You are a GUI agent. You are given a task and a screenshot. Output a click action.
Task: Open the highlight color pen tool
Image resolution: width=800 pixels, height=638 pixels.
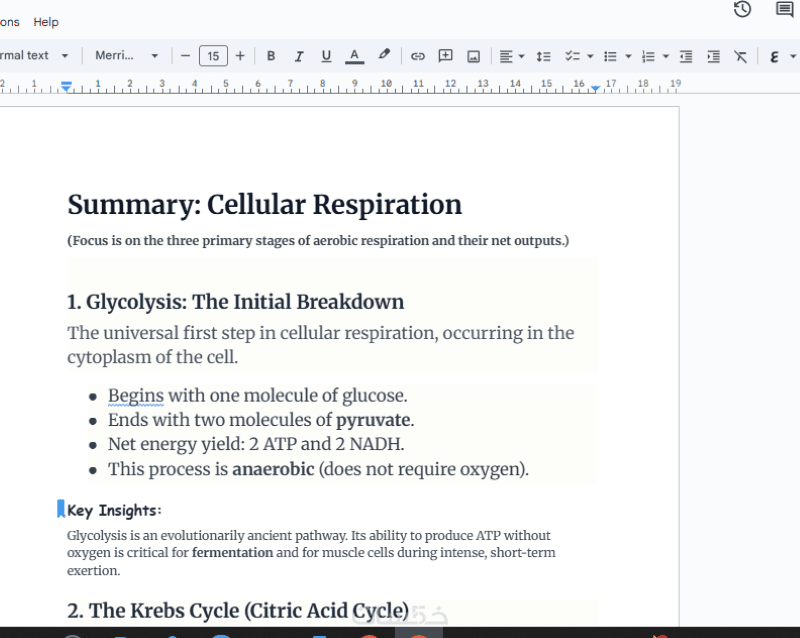(x=384, y=55)
